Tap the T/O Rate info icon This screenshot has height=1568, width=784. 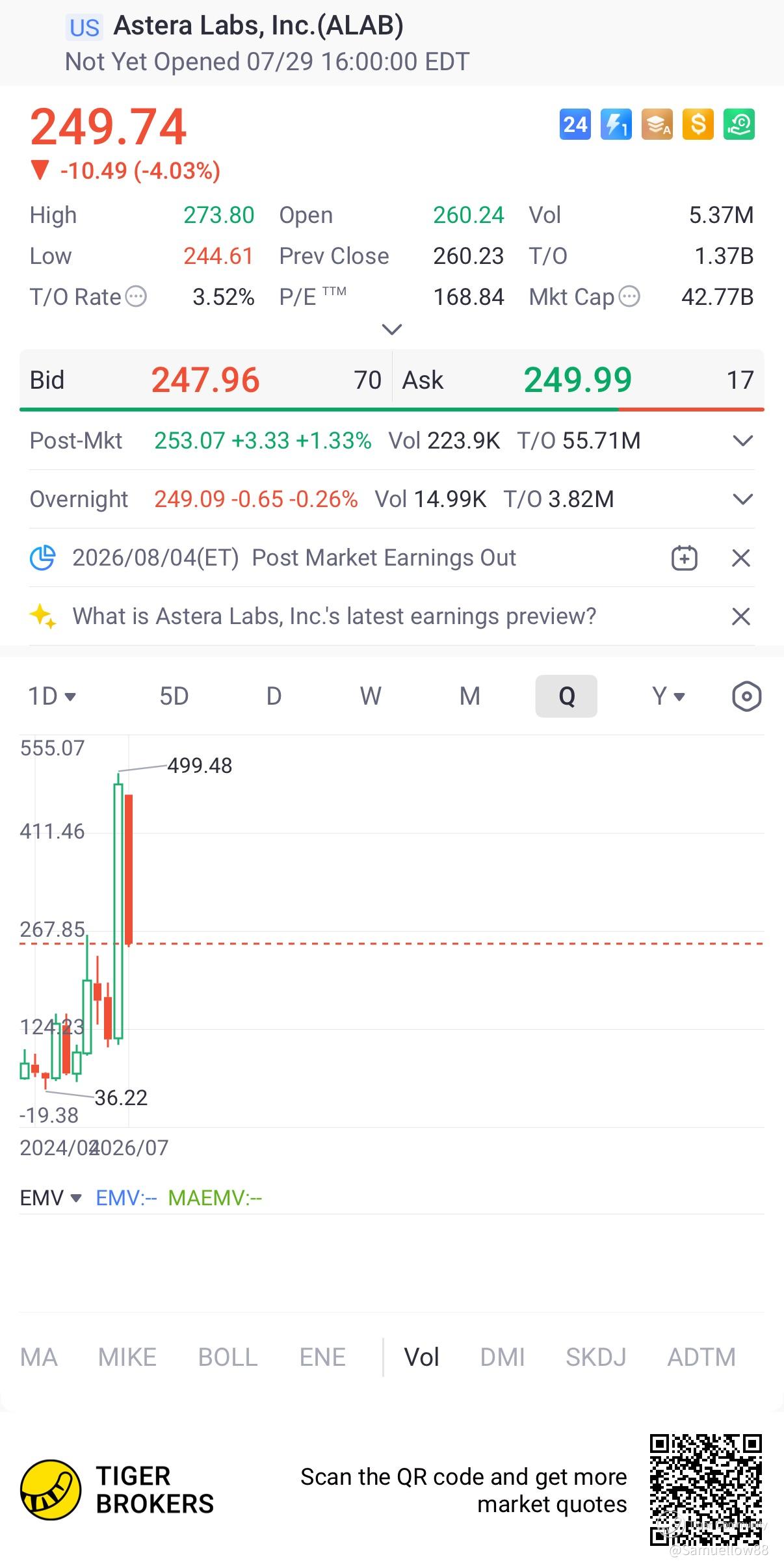click(x=136, y=297)
